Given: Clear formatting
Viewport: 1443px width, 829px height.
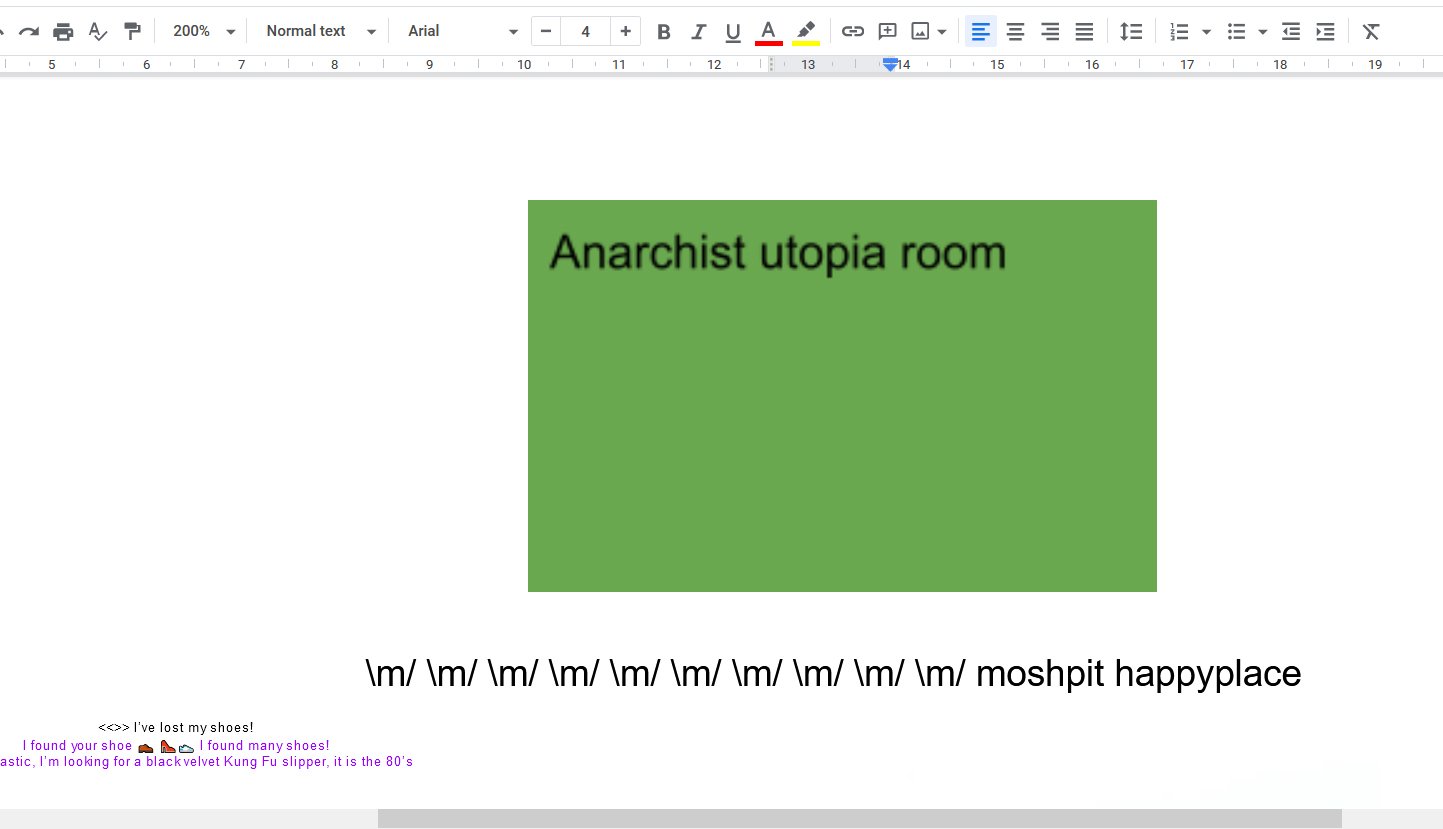Looking at the screenshot, I should pyautogui.click(x=1371, y=31).
